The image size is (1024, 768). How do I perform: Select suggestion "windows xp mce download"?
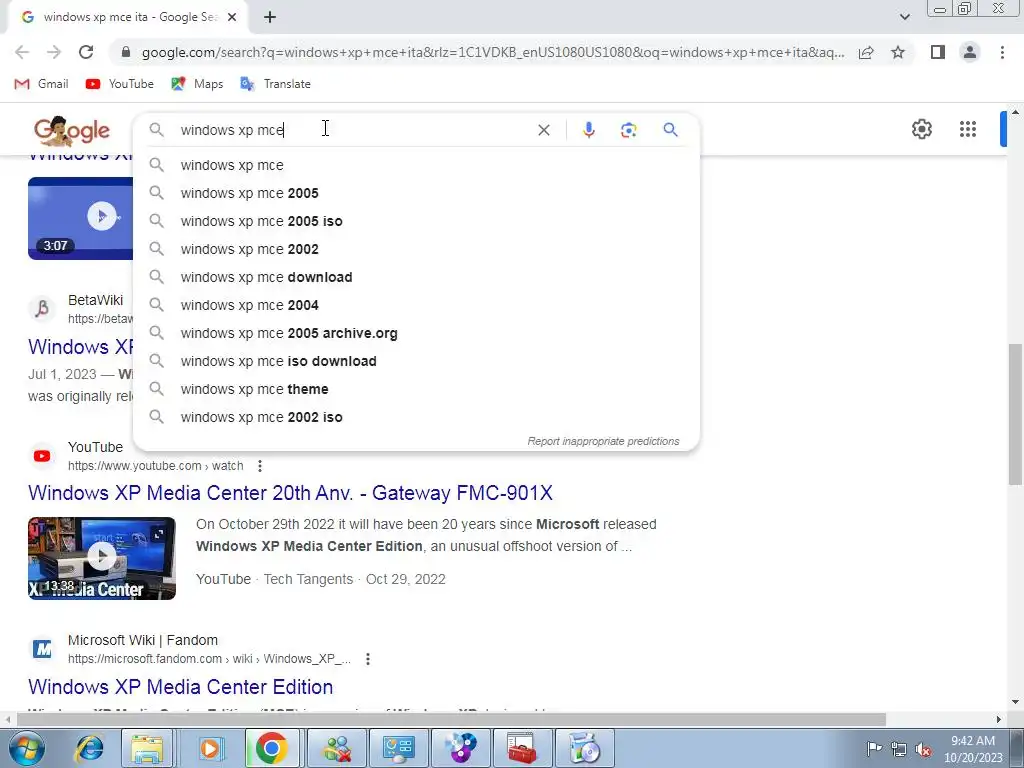[416, 278]
